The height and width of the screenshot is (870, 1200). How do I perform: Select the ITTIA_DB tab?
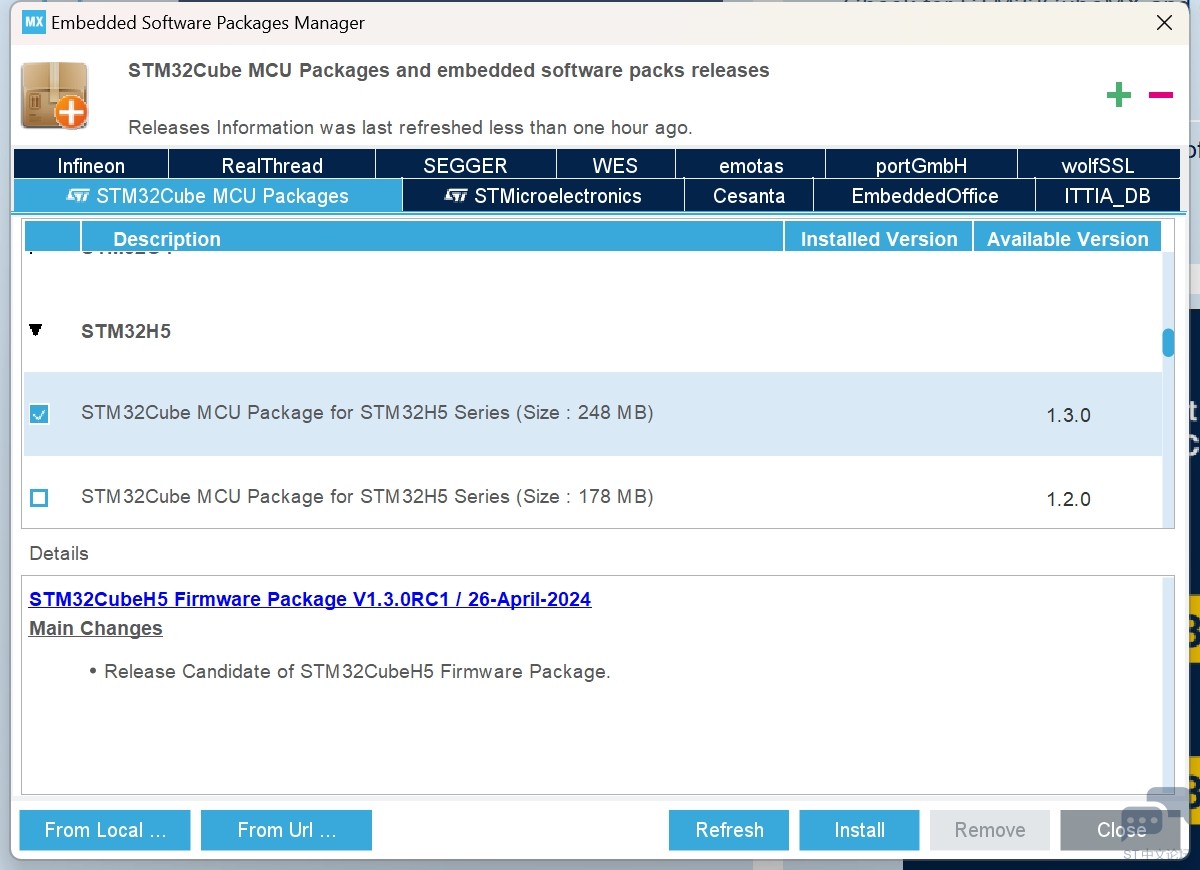coord(1107,195)
